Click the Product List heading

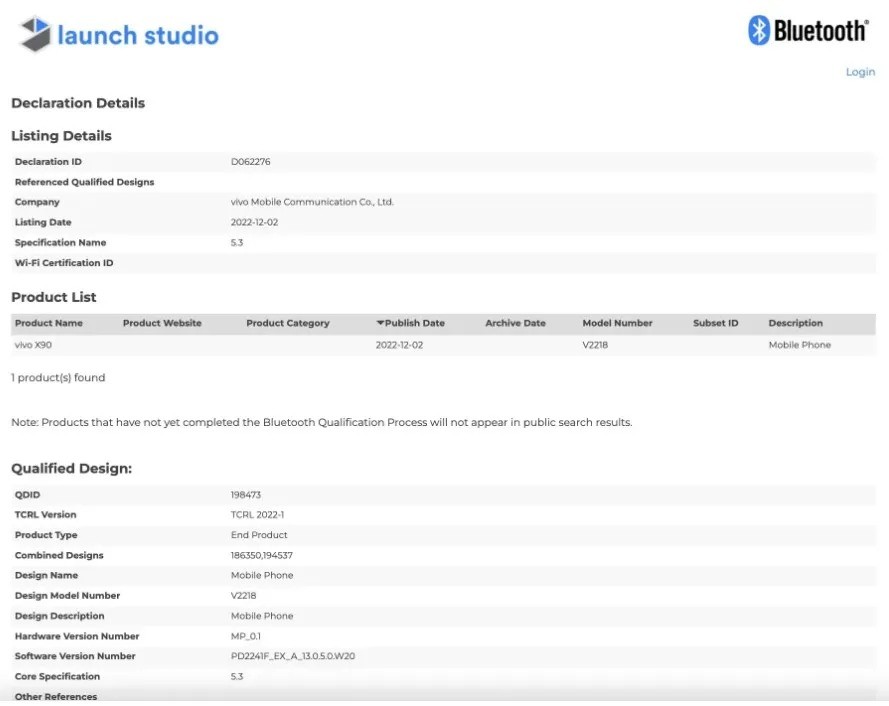tap(54, 297)
